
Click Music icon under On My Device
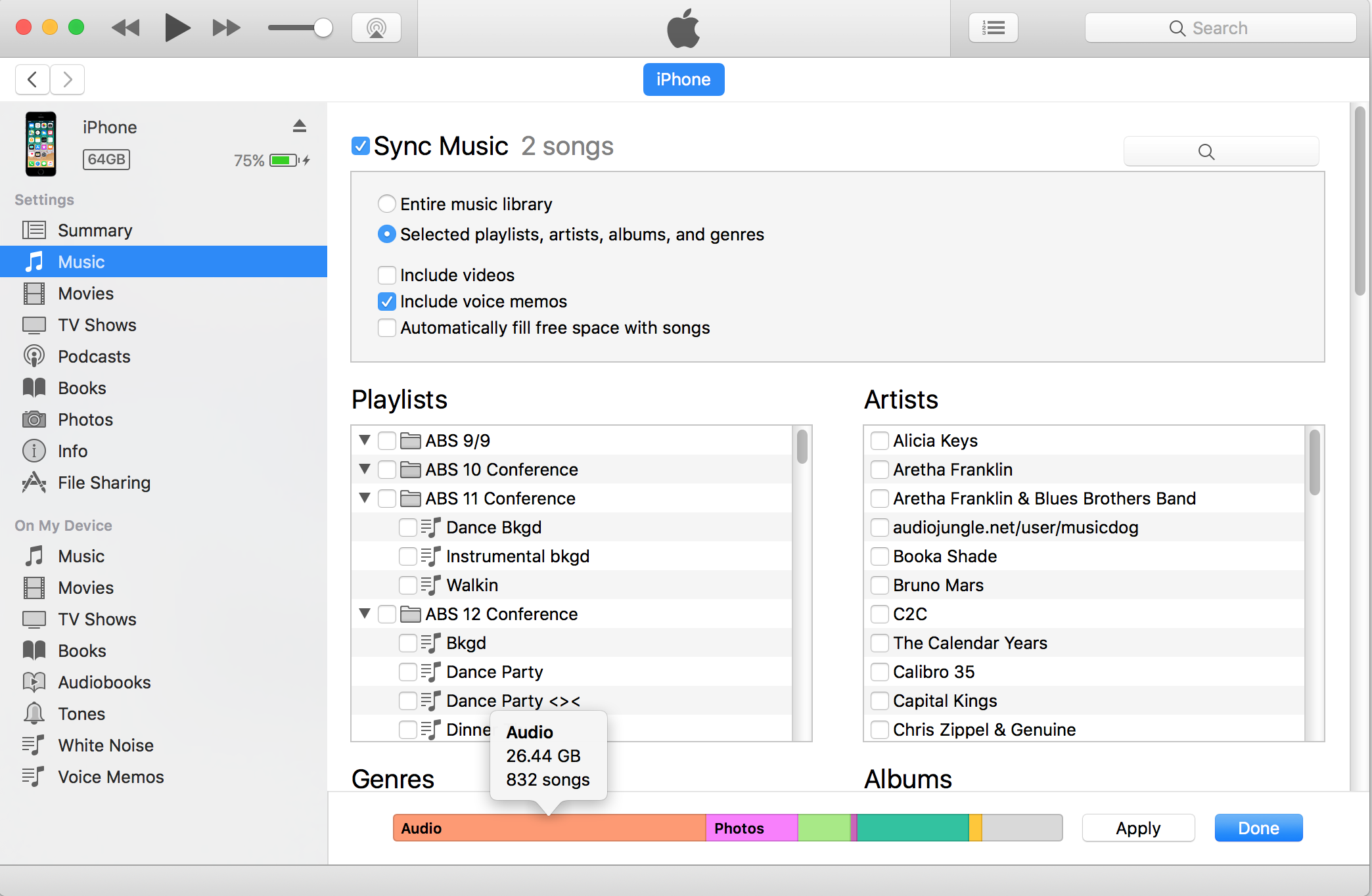(34, 556)
